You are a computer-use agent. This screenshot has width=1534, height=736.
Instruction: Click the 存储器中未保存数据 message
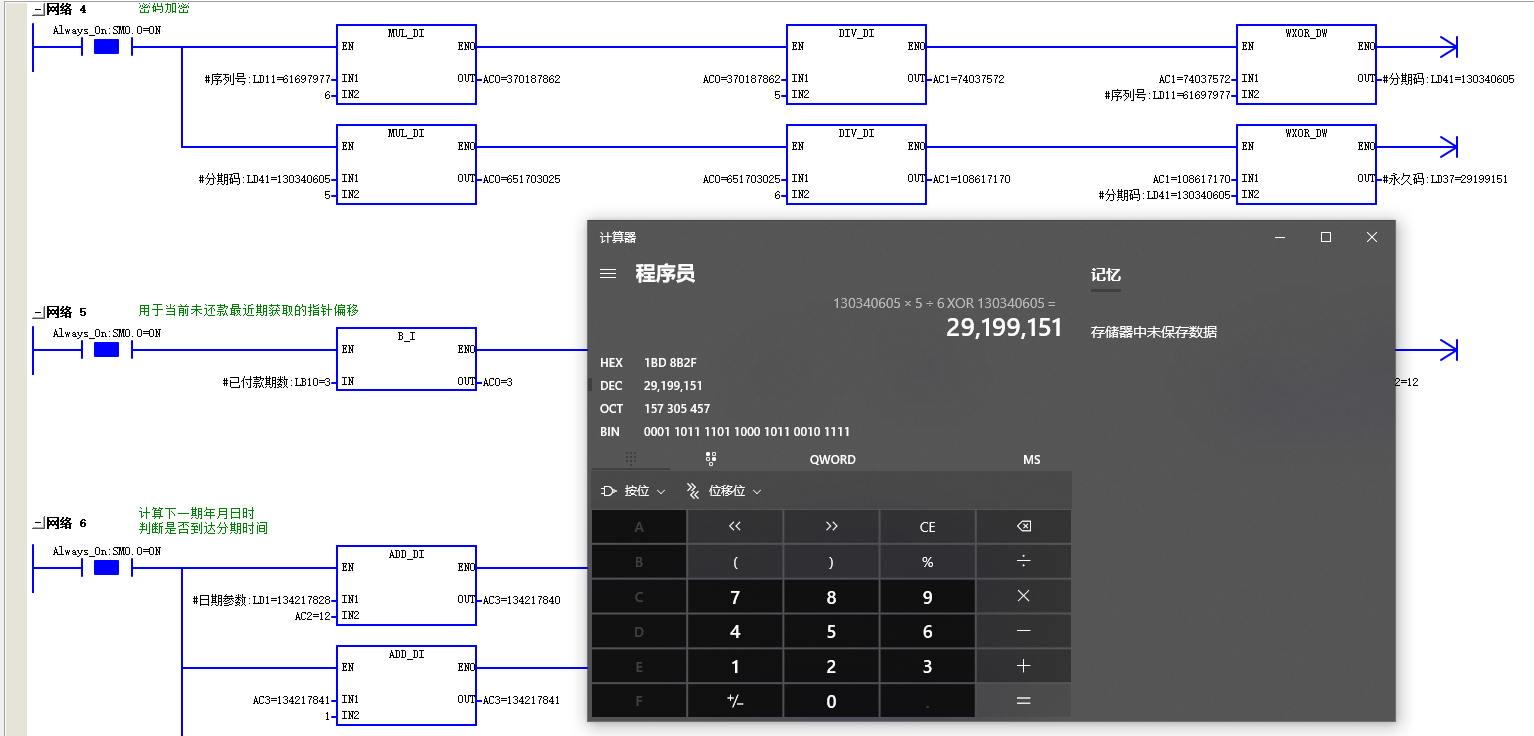pos(1154,332)
